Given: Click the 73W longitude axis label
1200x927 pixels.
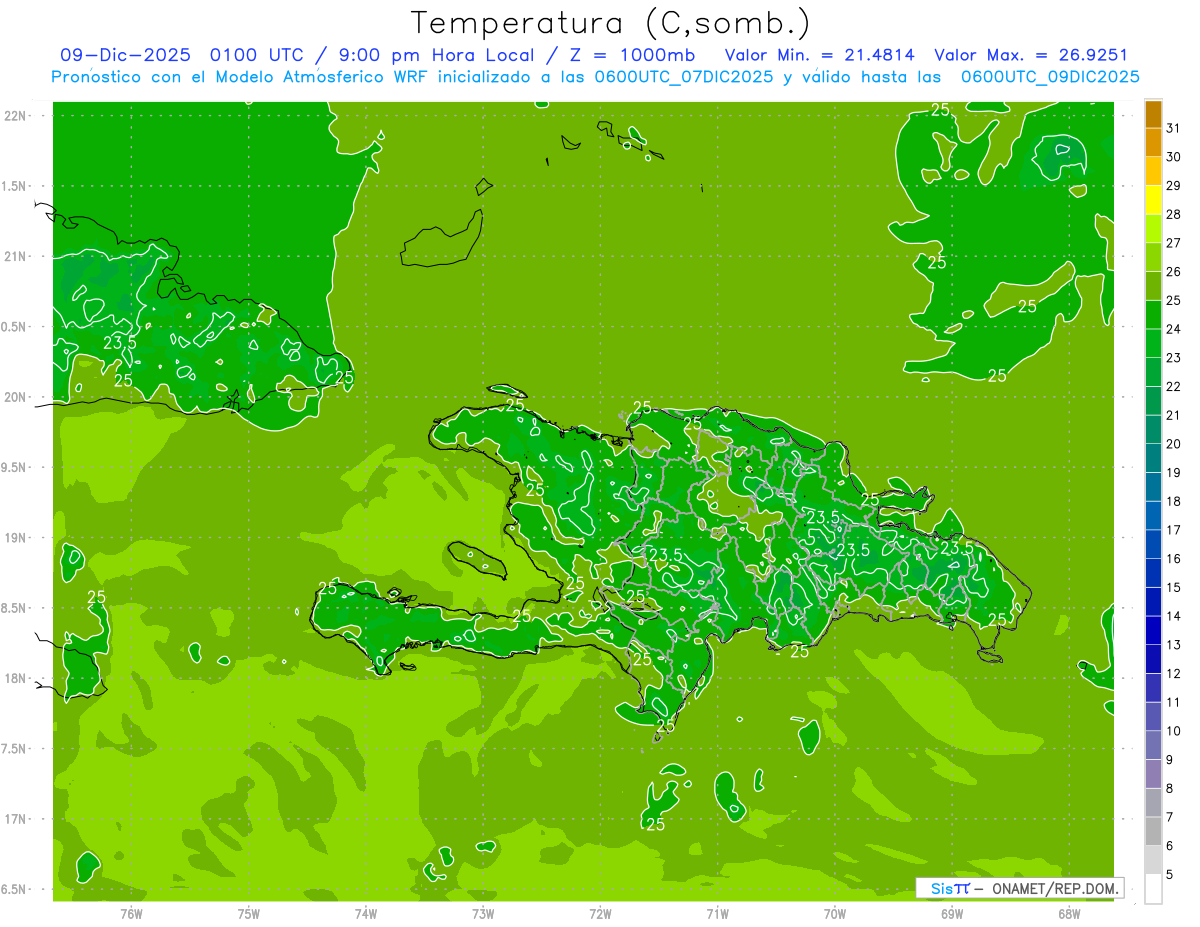Looking at the screenshot, I should (483, 914).
